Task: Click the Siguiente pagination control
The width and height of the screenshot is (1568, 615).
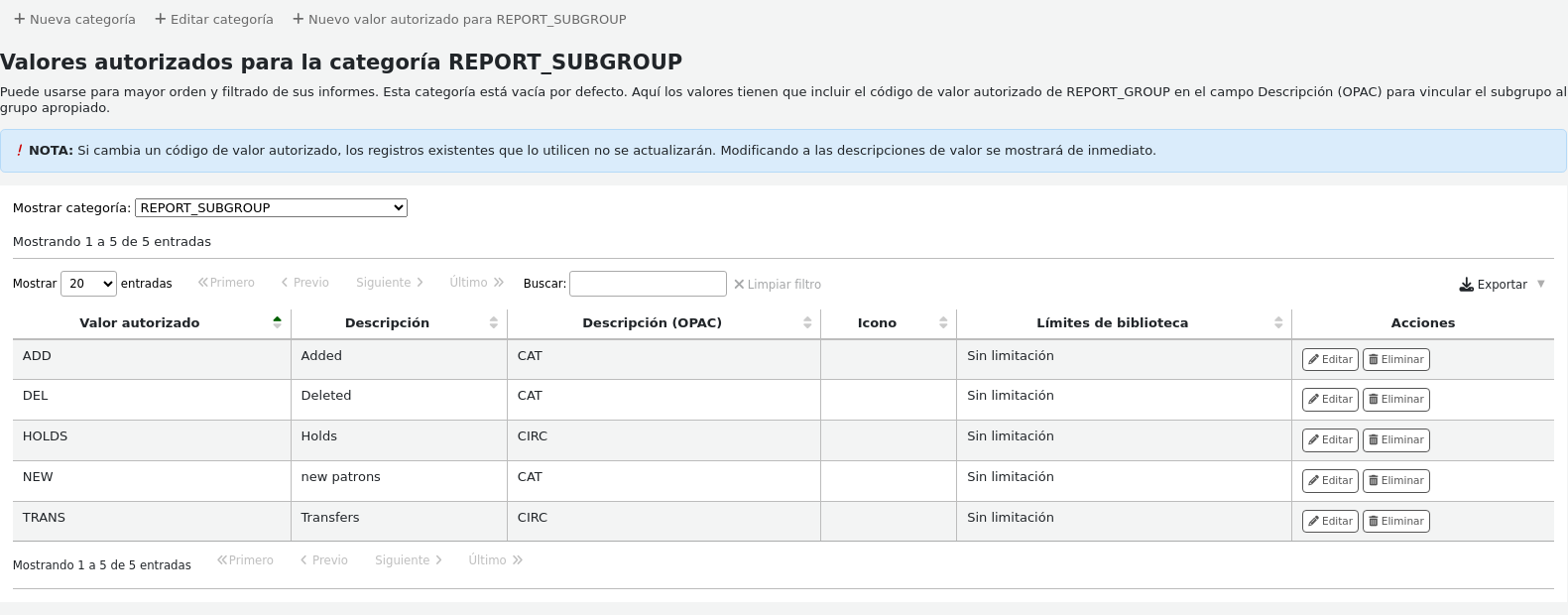Action: (x=389, y=282)
